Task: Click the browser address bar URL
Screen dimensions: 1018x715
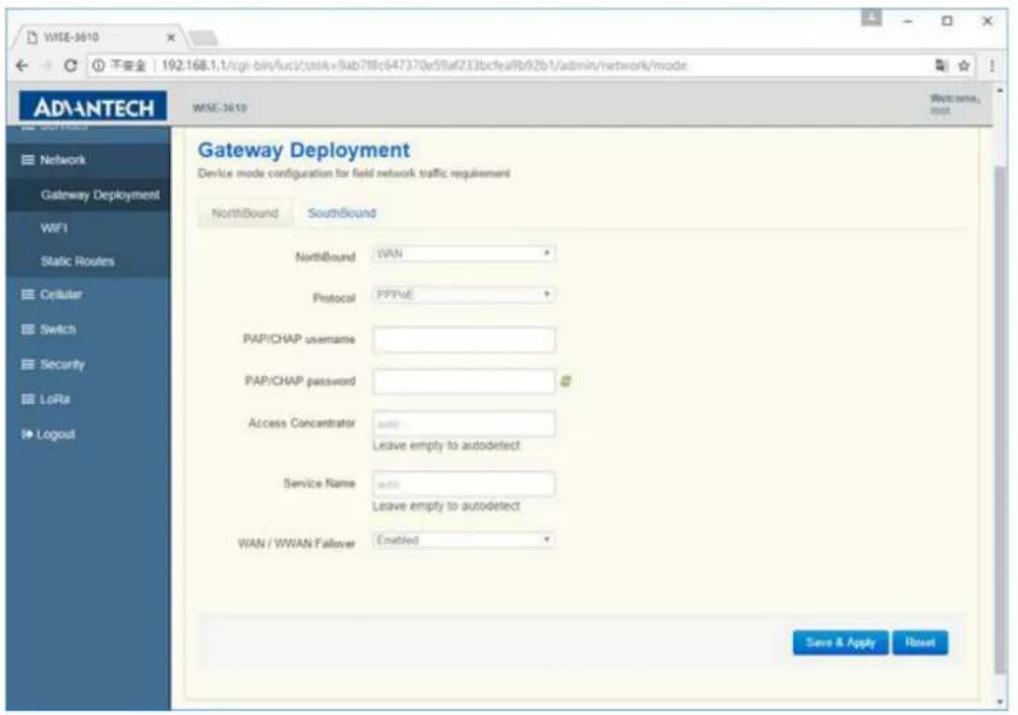Action: 423,66
